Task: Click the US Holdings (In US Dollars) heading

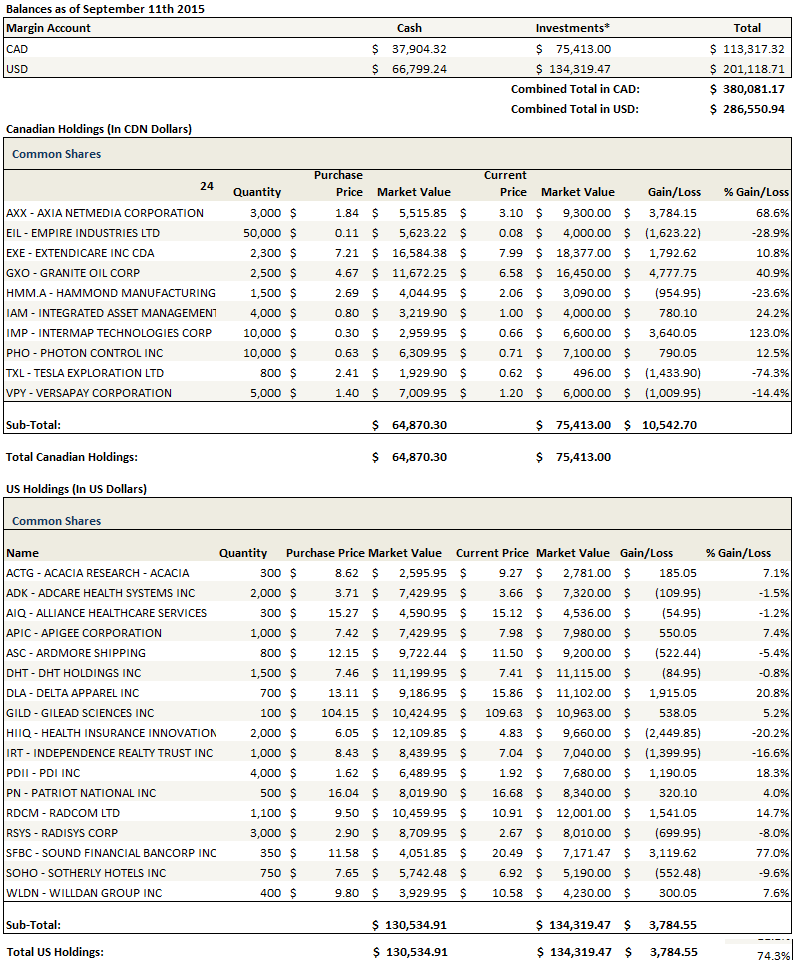Action: (x=76, y=489)
